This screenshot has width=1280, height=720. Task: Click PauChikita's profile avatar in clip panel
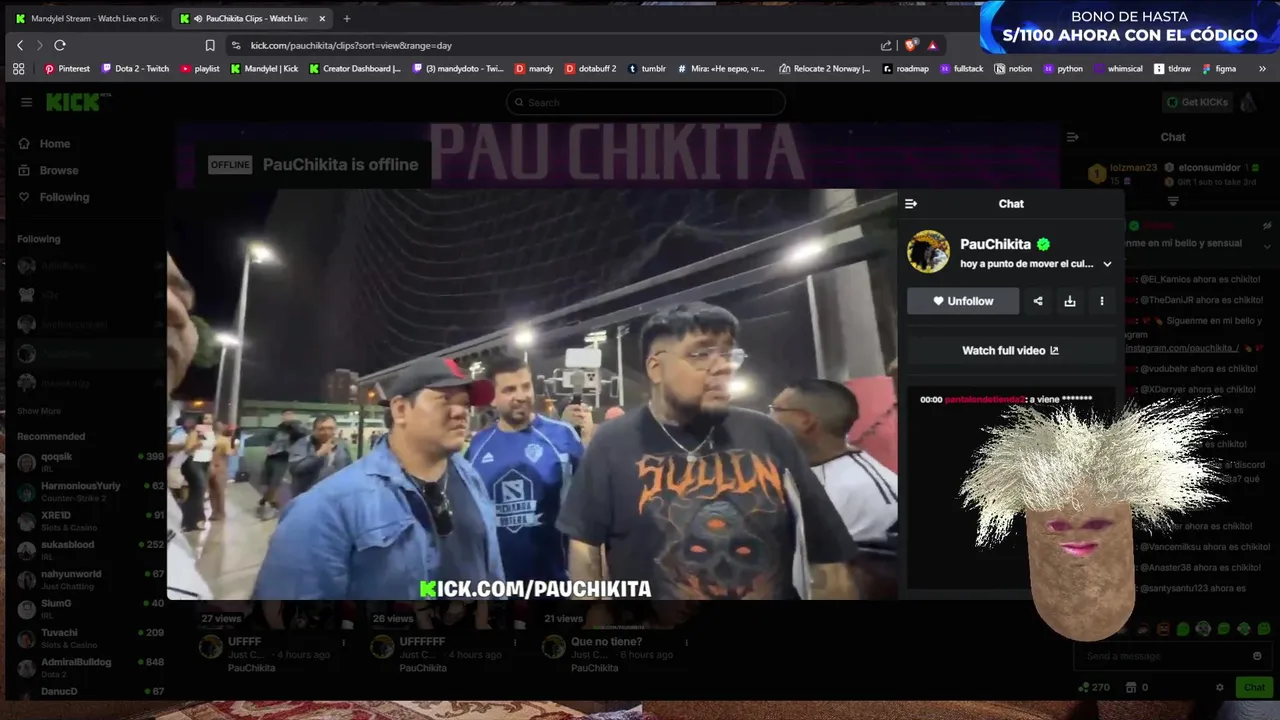pos(928,252)
